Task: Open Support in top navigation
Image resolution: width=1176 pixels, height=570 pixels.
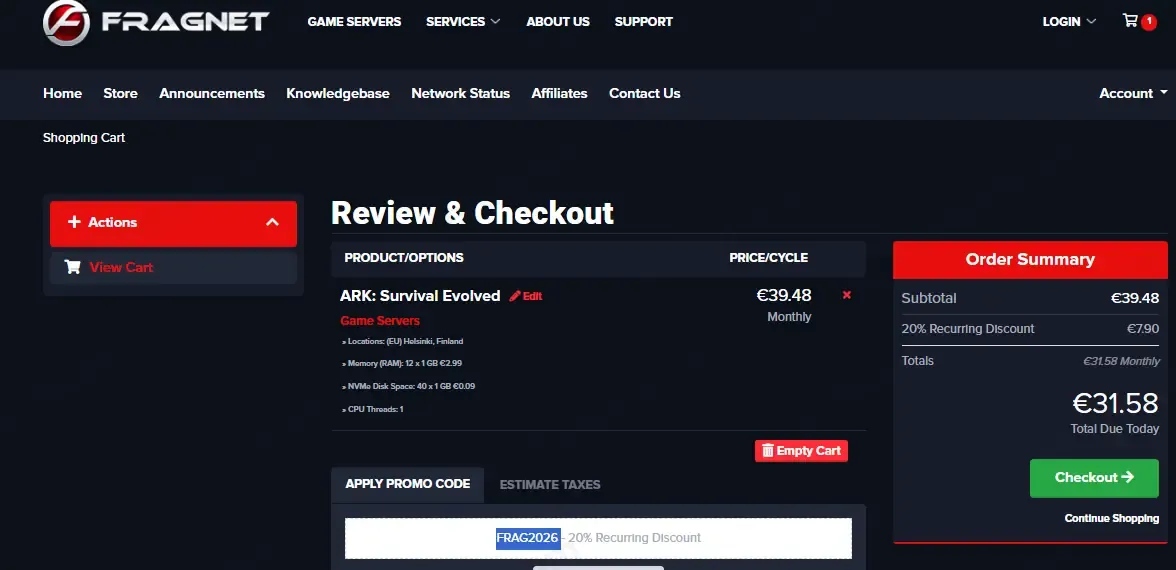Action: click(644, 22)
